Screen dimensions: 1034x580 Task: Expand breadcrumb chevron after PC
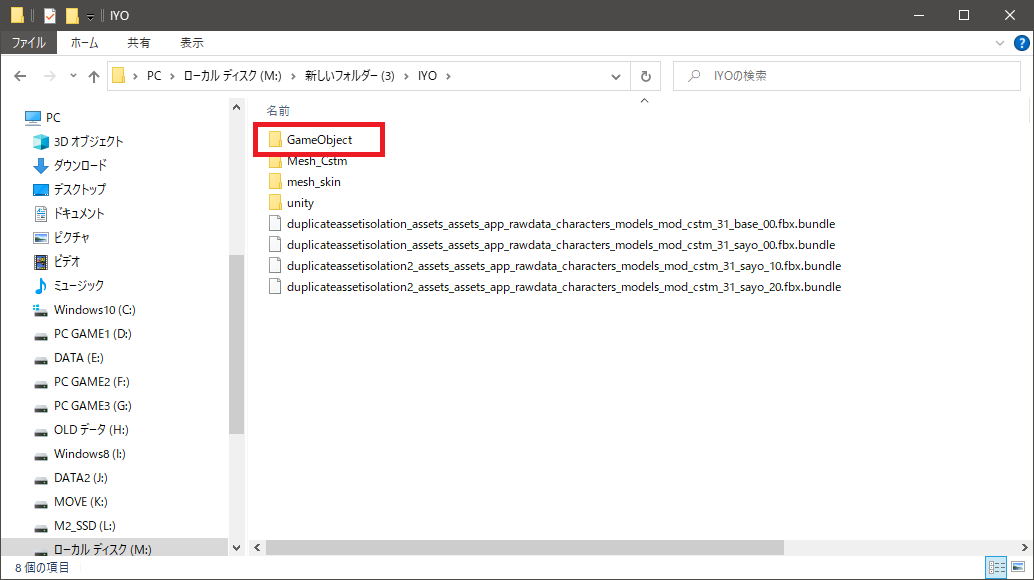point(172,76)
